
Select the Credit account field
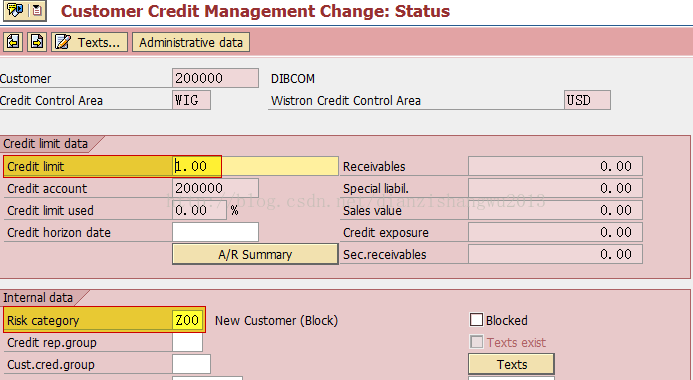click(215, 188)
